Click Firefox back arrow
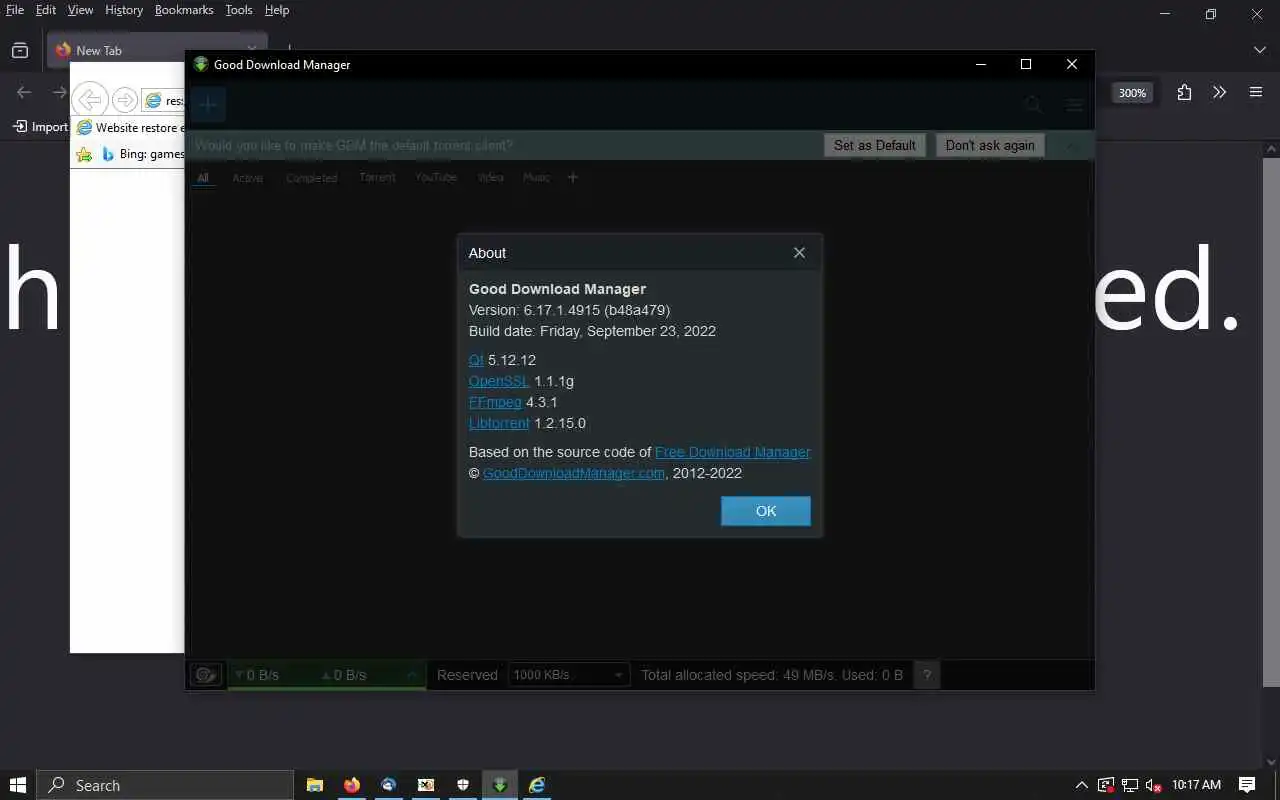The height and width of the screenshot is (800, 1280). 24,92
